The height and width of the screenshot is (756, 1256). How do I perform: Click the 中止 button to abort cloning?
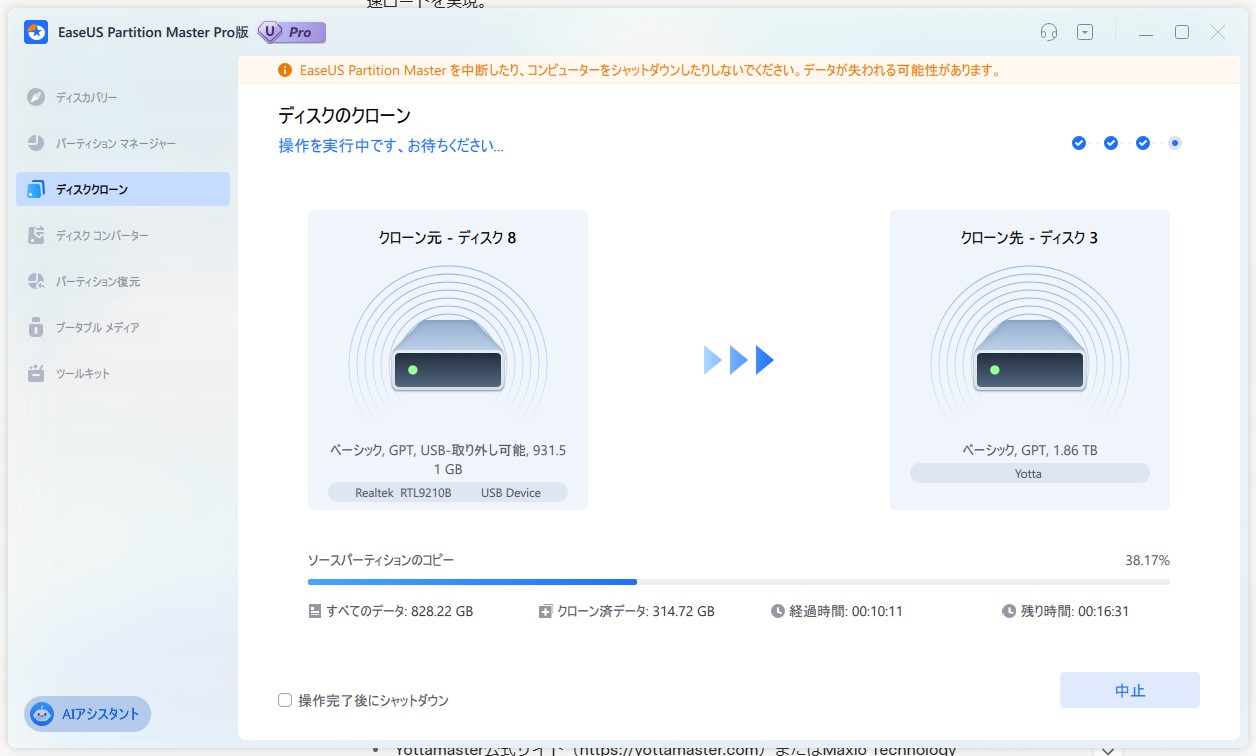click(x=1130, y=691)
